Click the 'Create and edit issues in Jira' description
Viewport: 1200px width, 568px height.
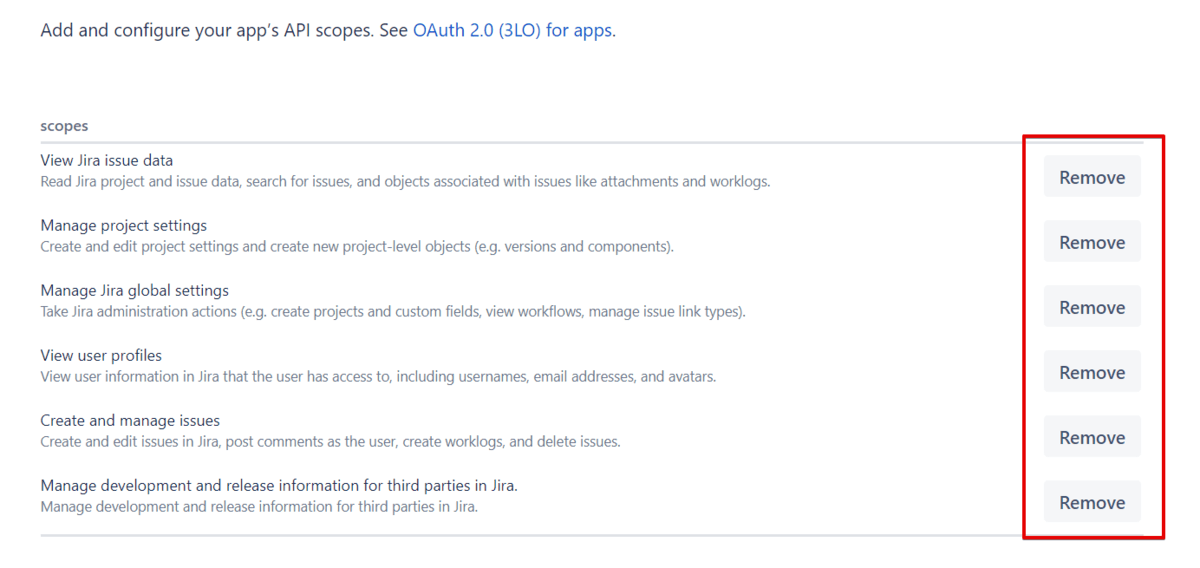coord(330,442)
